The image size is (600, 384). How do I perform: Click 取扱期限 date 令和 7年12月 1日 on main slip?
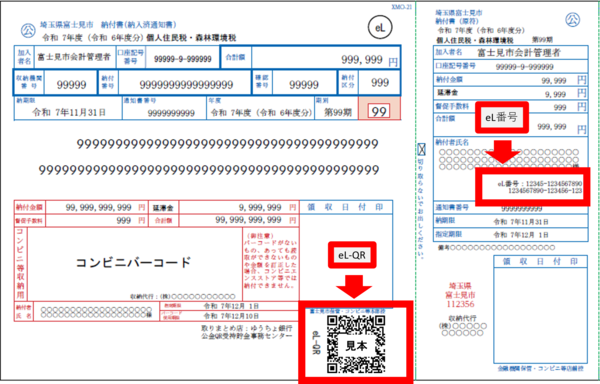point(231,306)
